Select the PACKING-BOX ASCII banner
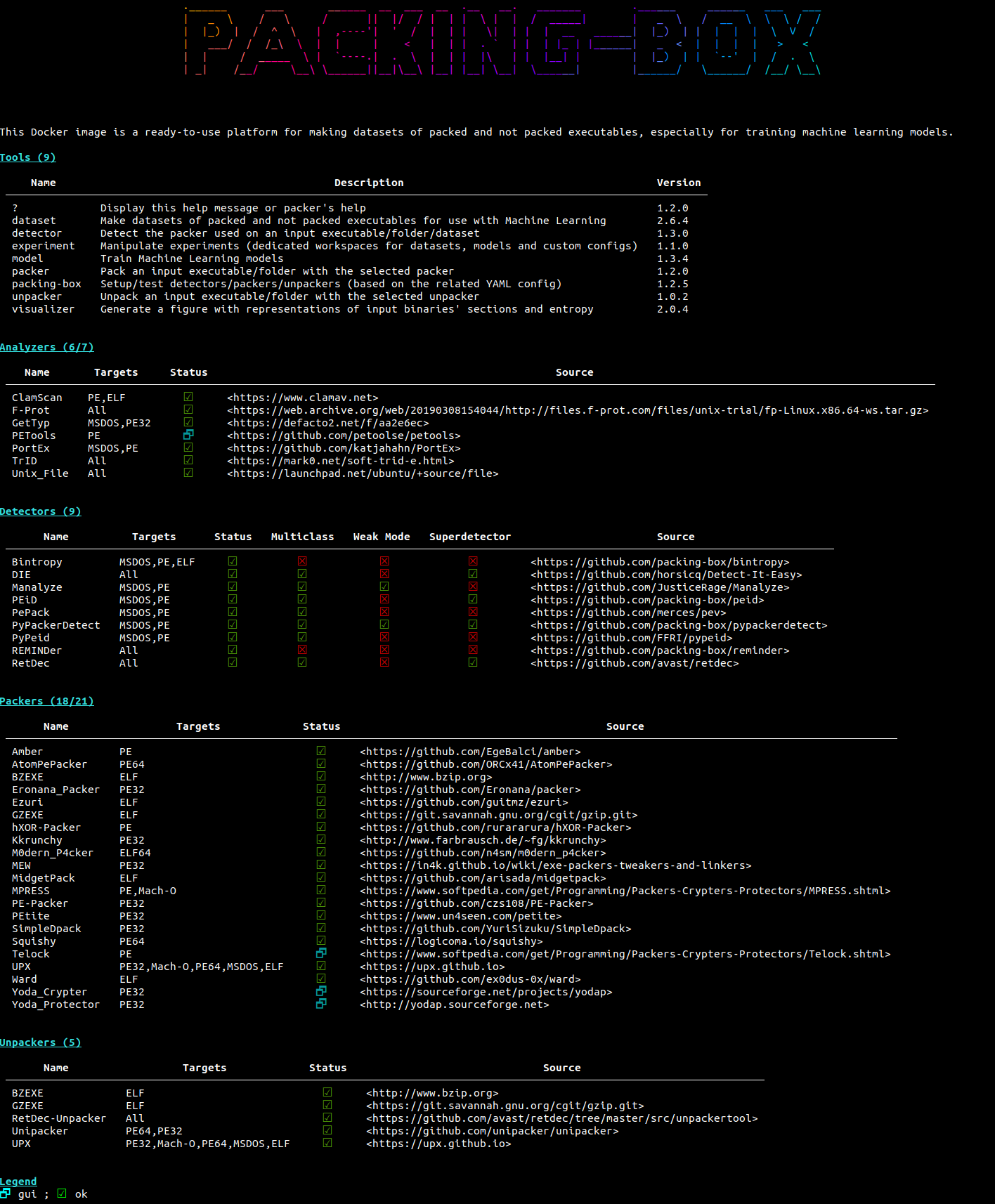The width and height of the screenshot is (995, 1204). 502,41
